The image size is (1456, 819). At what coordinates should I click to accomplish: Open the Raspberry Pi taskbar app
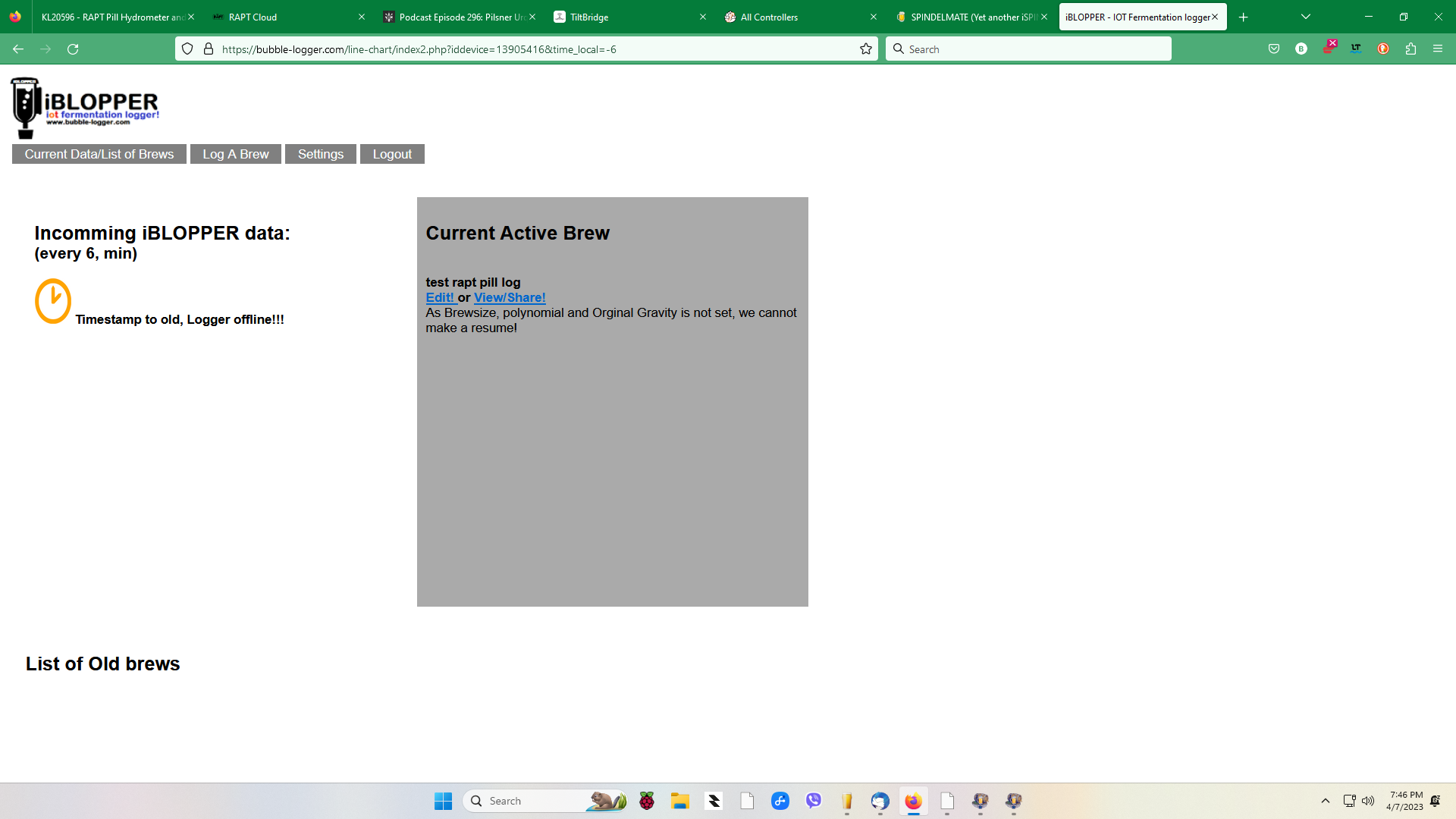(647, 801)
